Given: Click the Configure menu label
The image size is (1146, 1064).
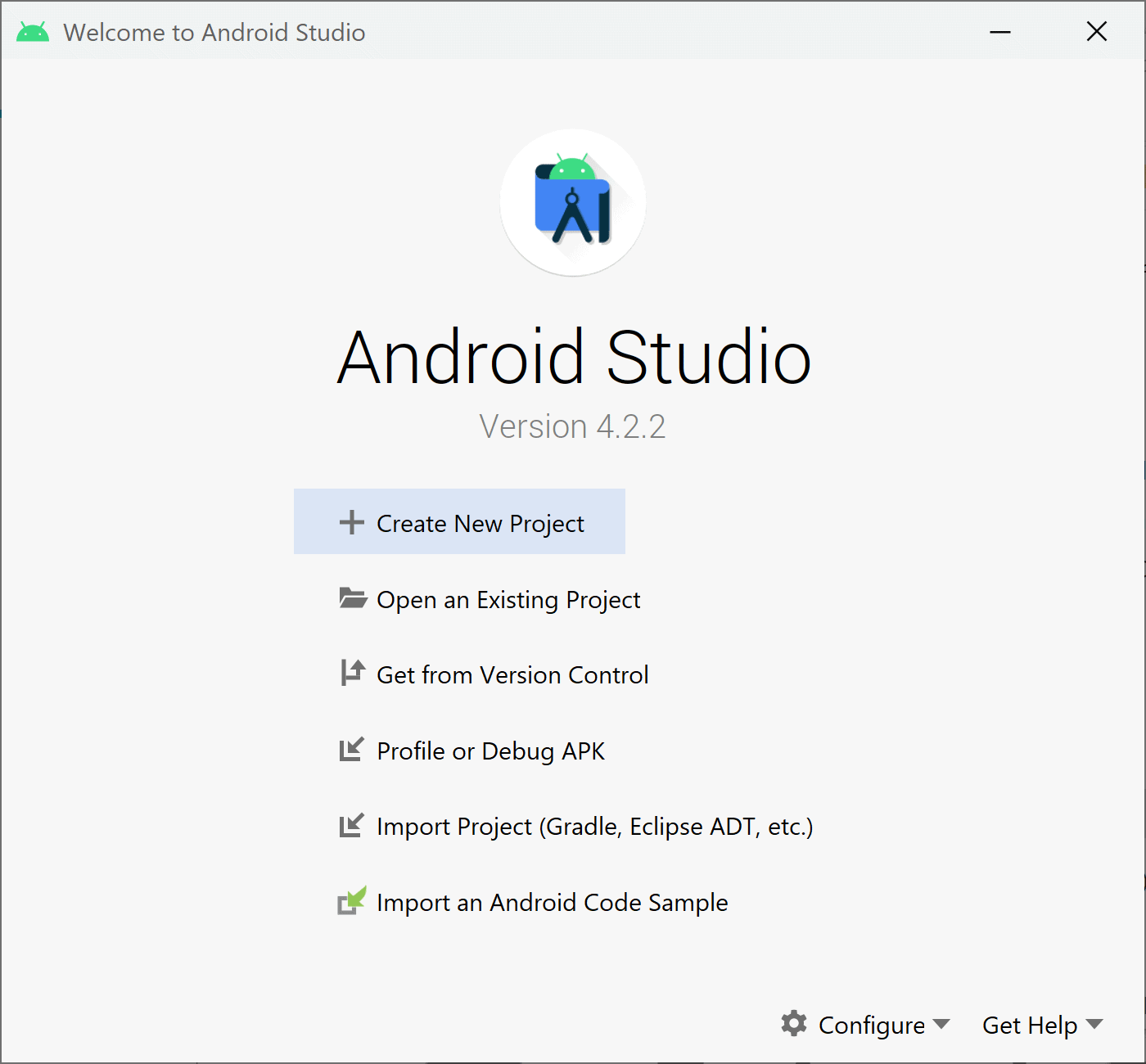Looking at the screenshot, I should 872,1026.
